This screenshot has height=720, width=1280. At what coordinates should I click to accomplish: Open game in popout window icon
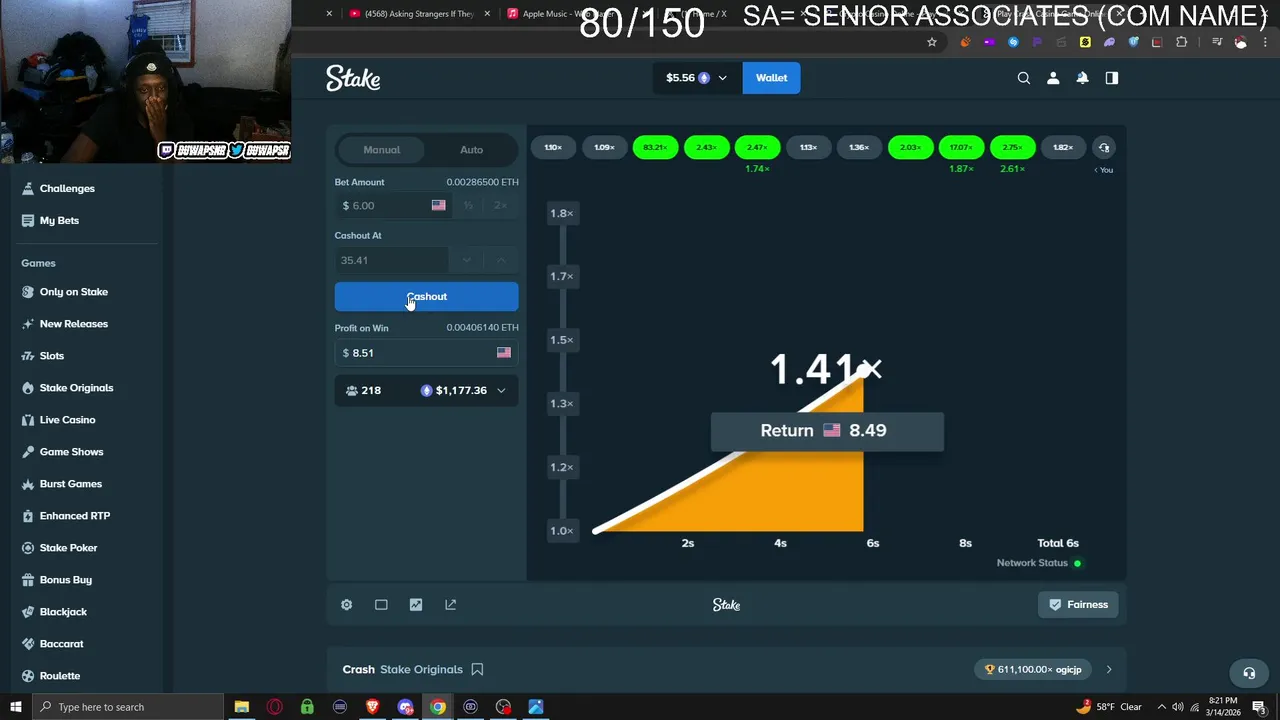coord(450,605)
